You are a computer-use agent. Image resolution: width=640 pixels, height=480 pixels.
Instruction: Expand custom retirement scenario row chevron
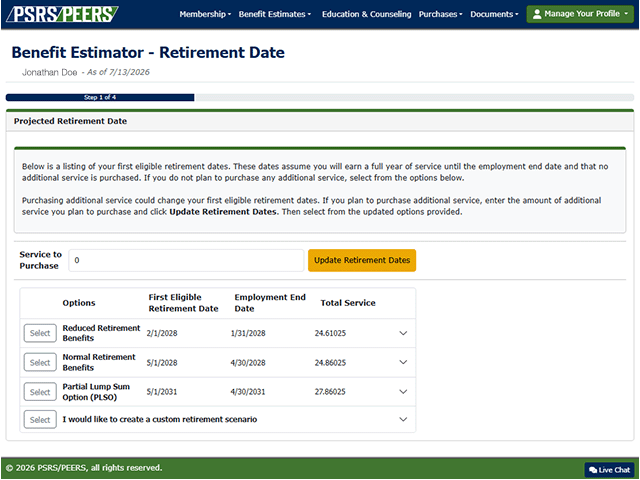click(403, 419)
